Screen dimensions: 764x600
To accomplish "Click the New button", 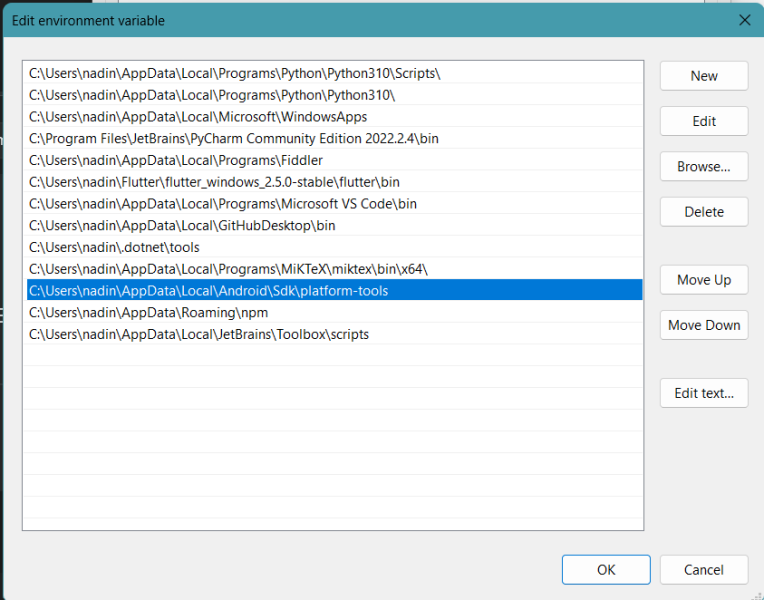I will [x=704, y=76].
